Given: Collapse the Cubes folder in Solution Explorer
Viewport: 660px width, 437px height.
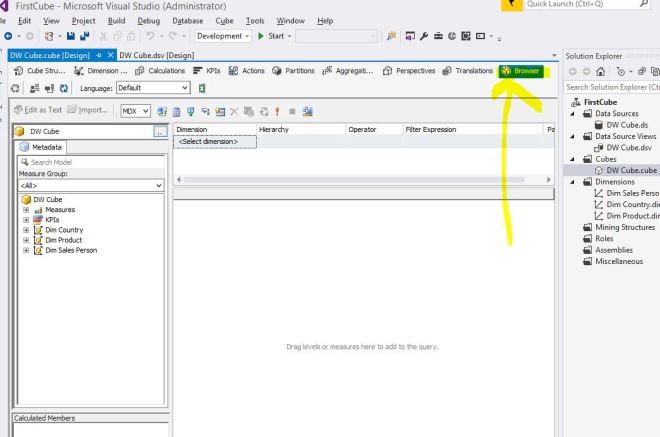Looking at the screenshot, I should click(574, 158).
